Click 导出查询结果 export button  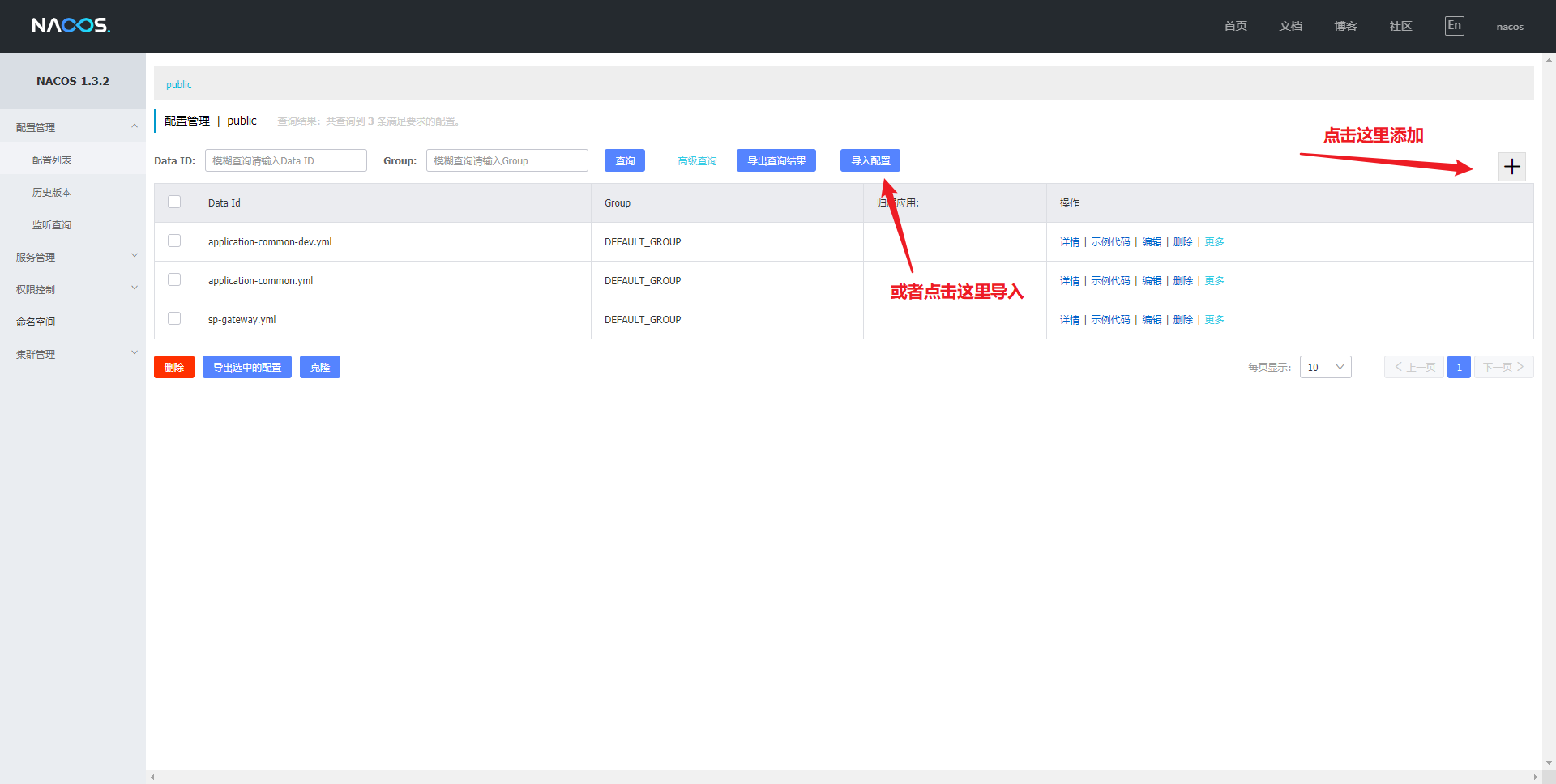776,160
